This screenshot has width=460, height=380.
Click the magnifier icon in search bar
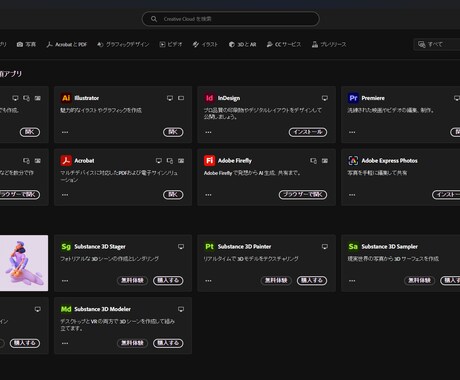(154, 19)
